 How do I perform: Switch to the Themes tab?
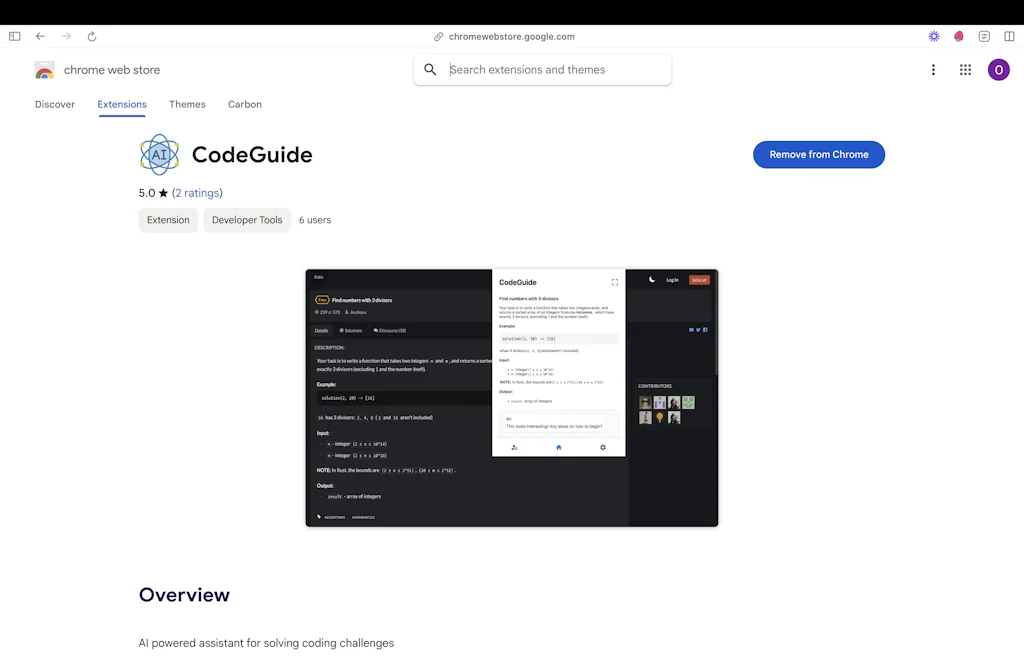(187, 104)
